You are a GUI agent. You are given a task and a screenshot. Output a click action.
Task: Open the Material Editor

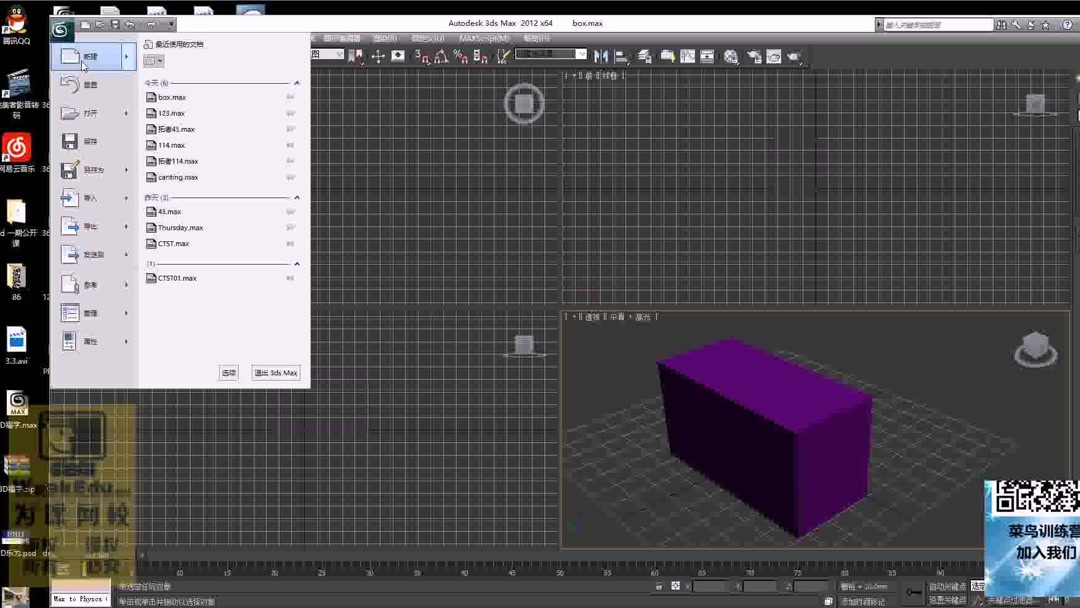(x=730, y=57)
